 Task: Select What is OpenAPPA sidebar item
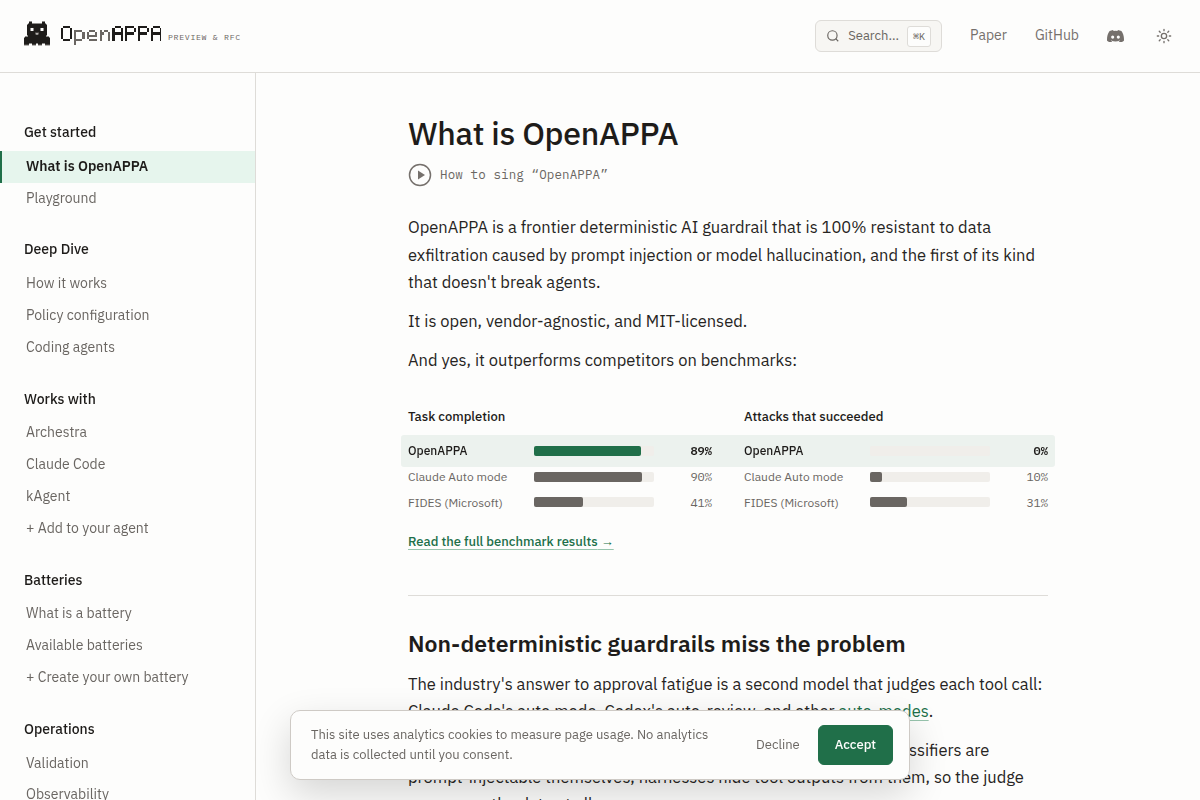pyautogui.click(x=128, y=166)
